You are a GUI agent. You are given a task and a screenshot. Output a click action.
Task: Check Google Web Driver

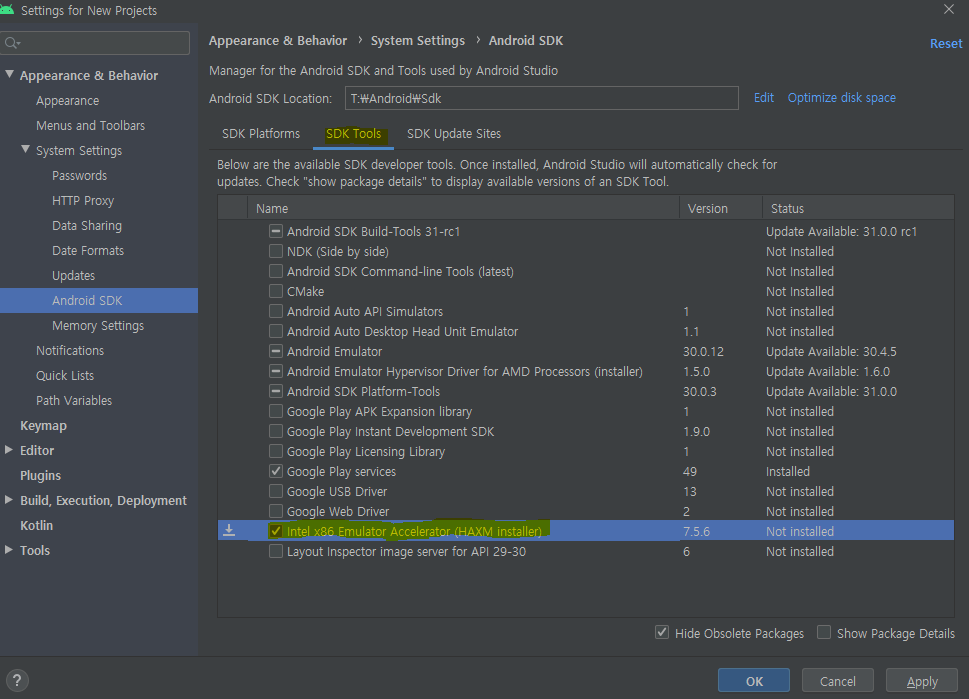276,511
